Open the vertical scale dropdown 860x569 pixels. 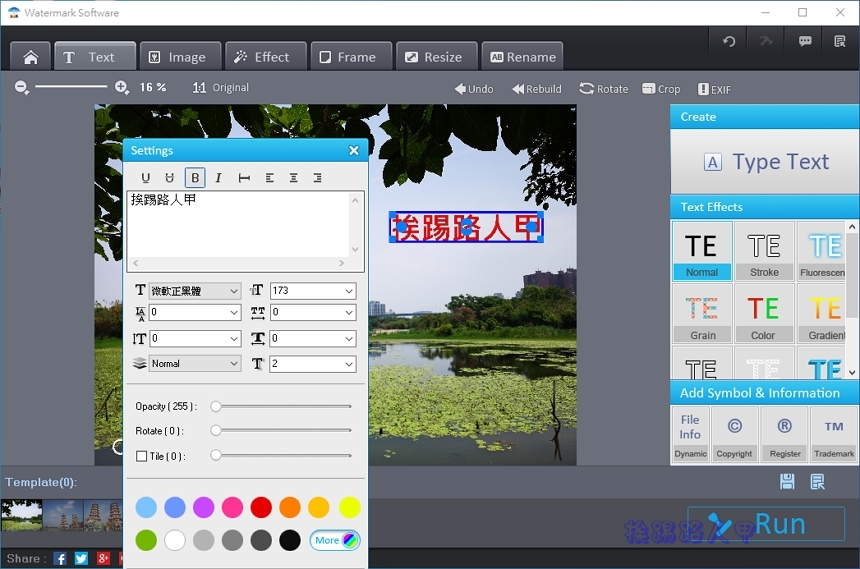coord(195,339)
